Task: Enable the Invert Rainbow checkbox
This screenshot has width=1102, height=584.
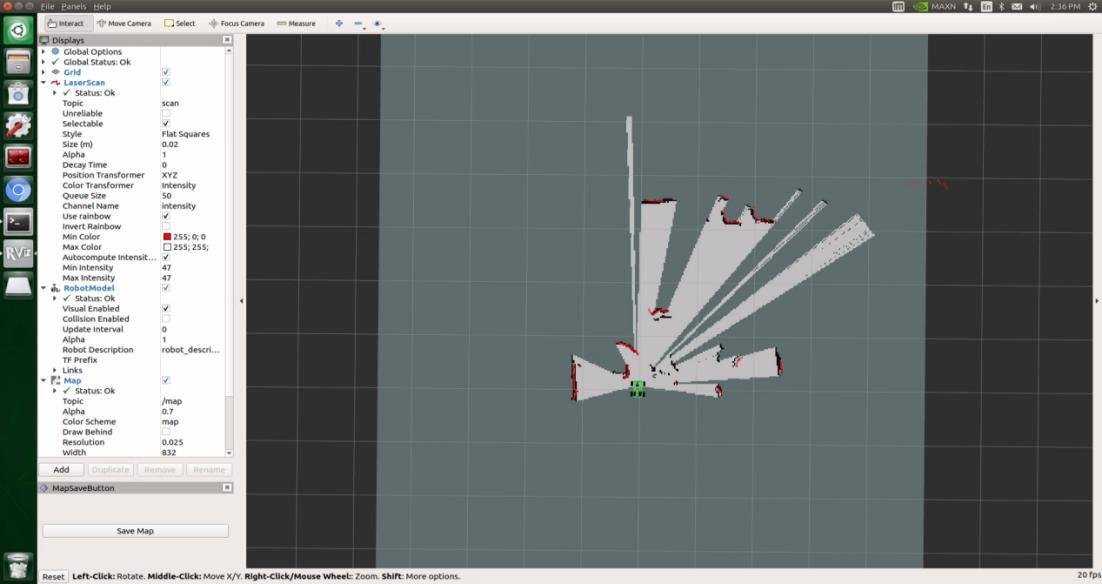Action: pos(166,226)
